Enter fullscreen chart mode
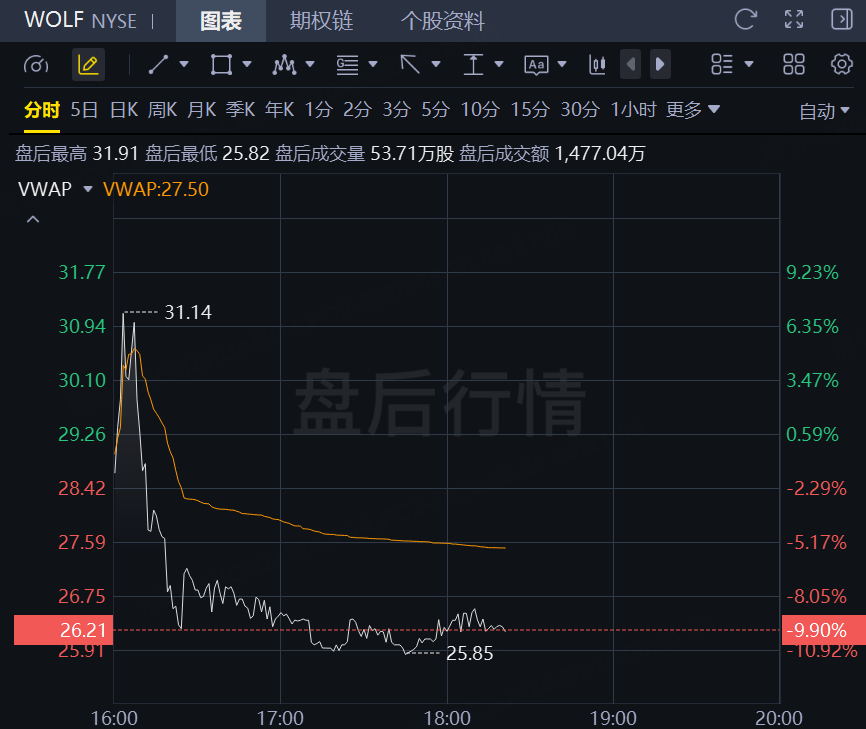The width and height of the screenshot is (866, 729). click(x=794, y=20)
